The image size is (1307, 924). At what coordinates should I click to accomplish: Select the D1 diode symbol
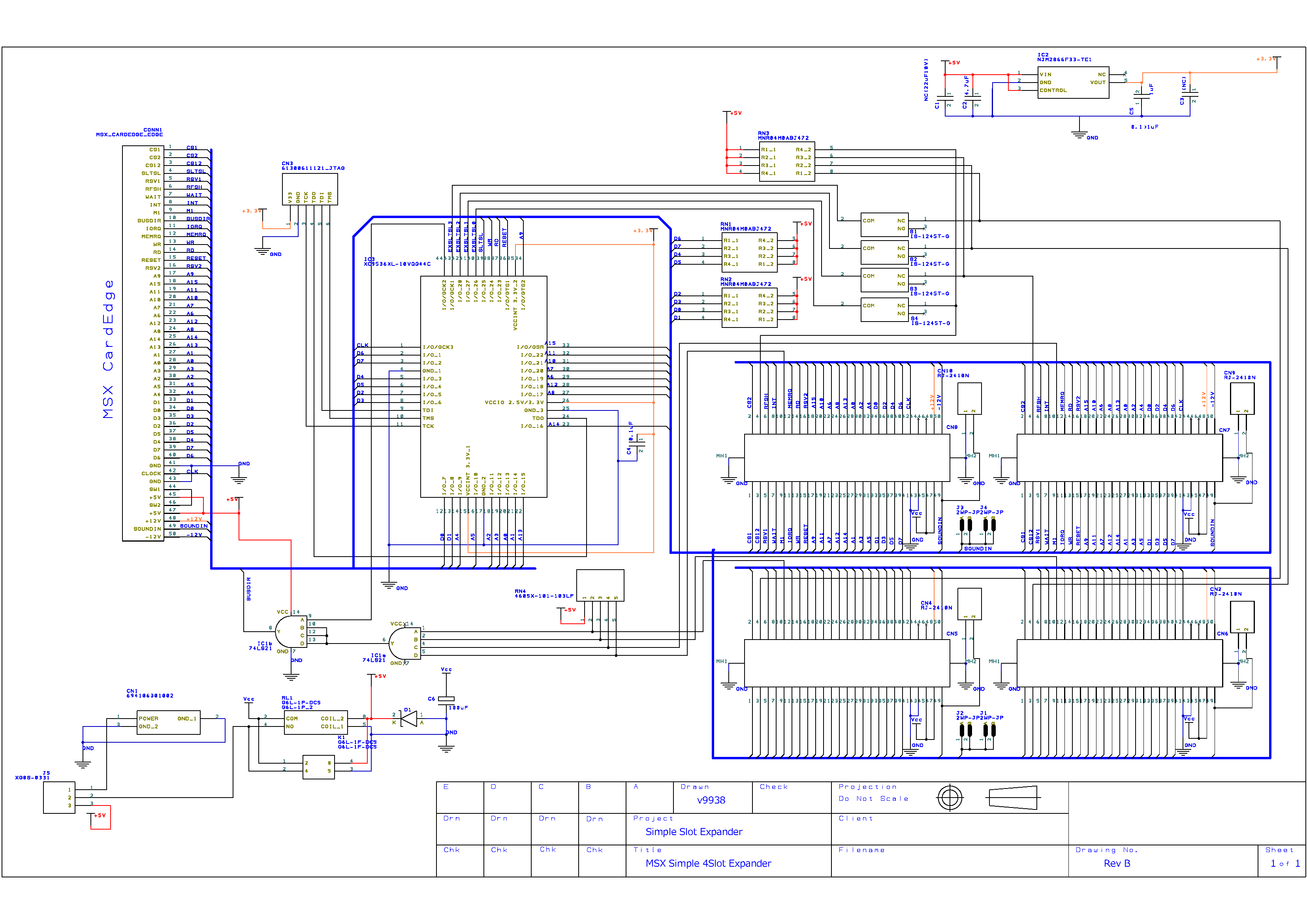coord(408,719)
